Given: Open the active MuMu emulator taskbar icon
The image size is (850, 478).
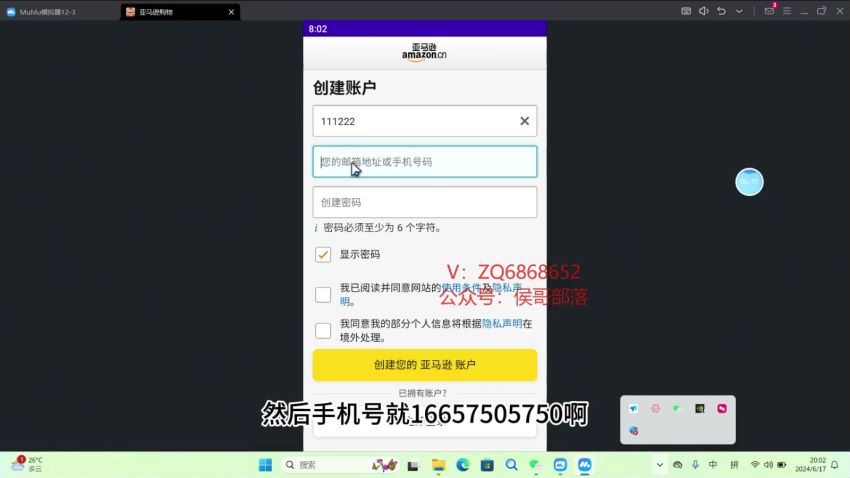Looking at the screenshot, I should point(584,465).
